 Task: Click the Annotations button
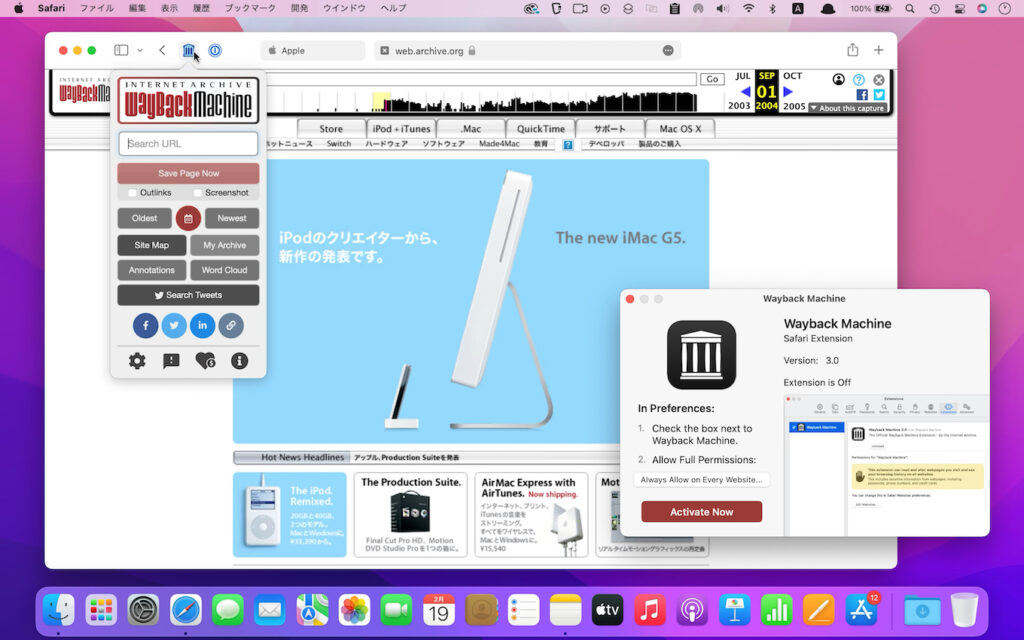click(x=152, y=270)
